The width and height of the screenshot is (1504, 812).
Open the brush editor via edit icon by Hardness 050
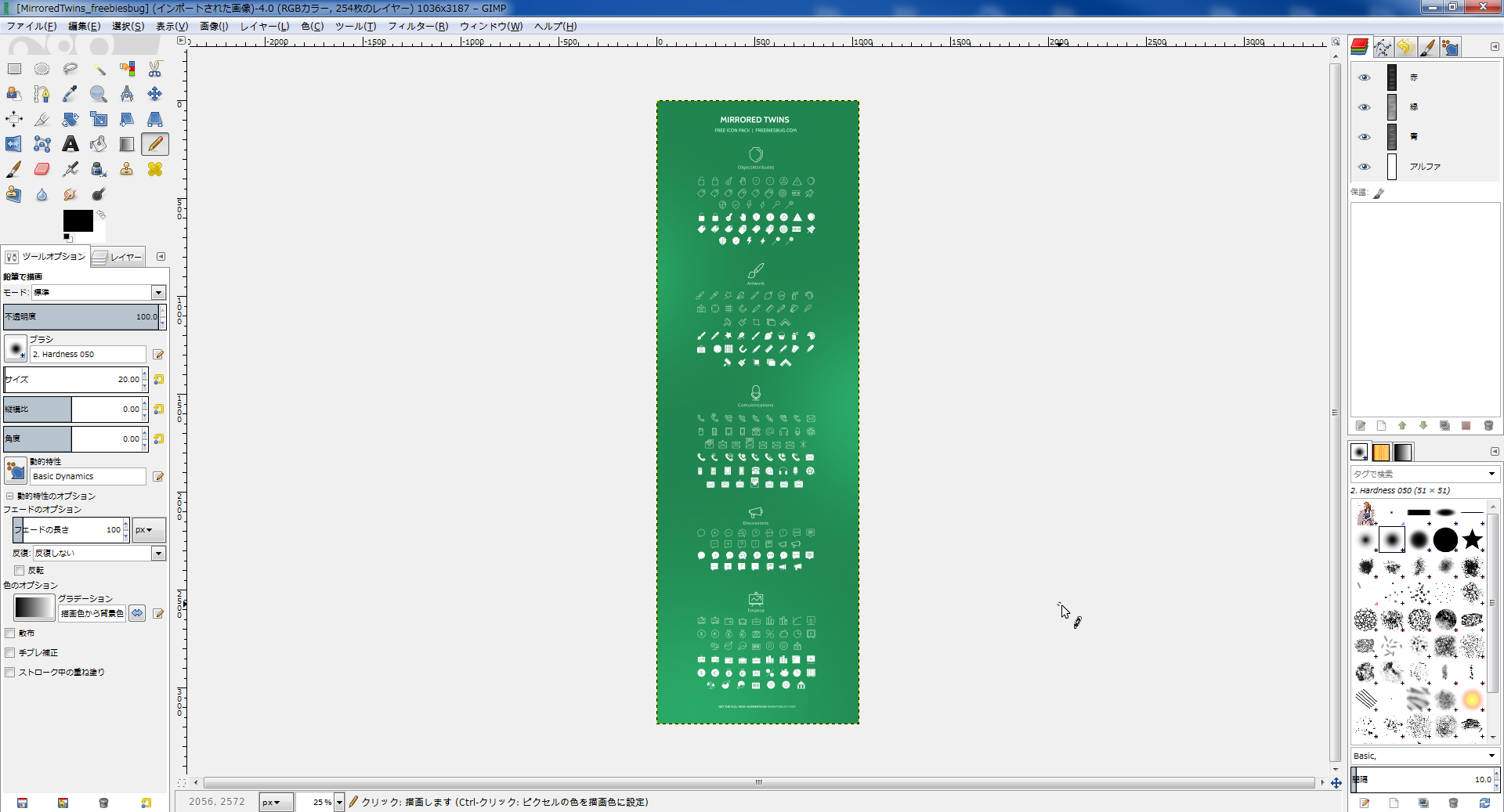click(158, 354)
